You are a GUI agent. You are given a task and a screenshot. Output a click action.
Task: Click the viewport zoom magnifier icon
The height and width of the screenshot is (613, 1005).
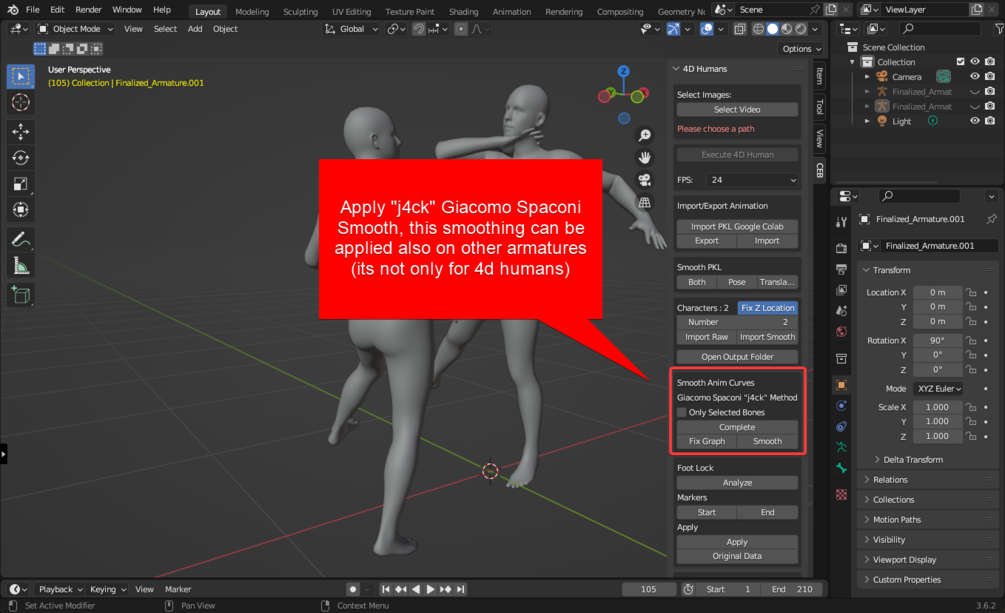645,135
